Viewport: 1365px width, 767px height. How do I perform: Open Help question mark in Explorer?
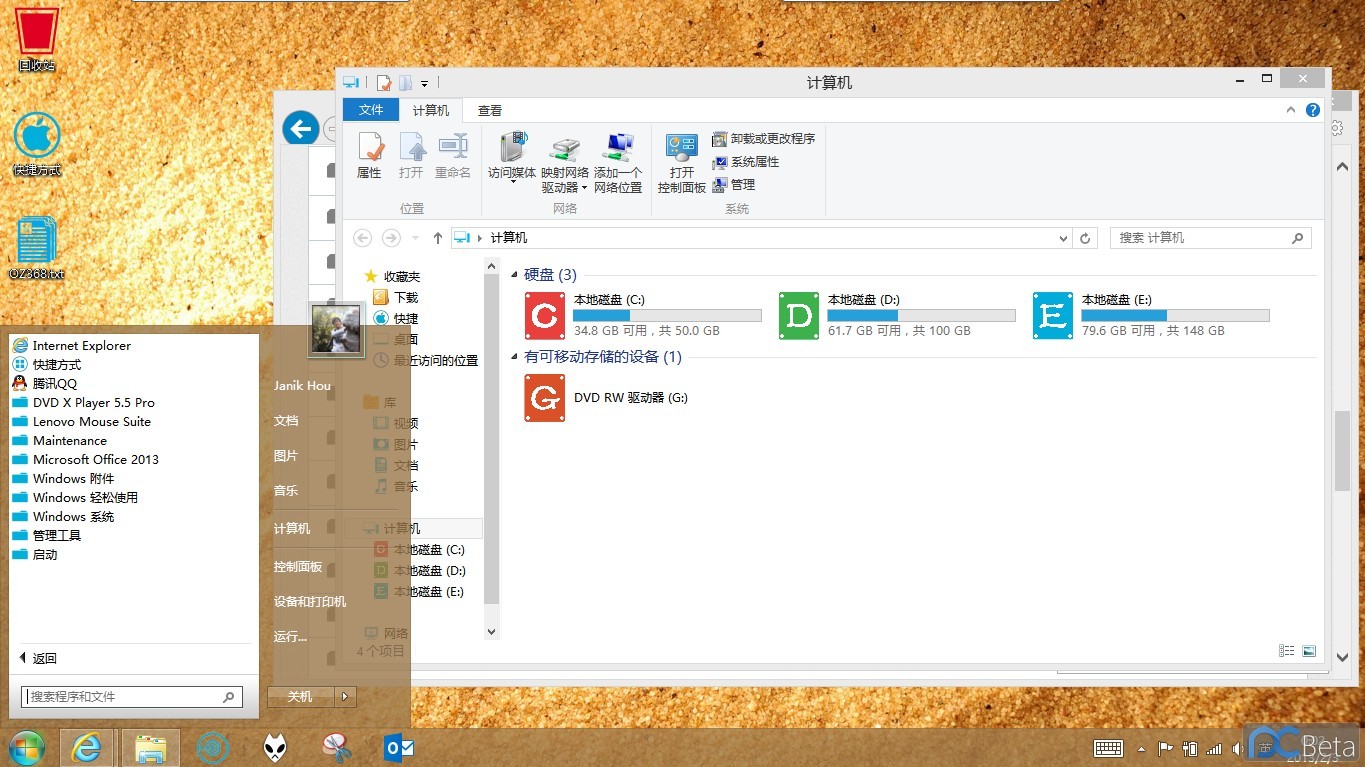point(1314,111)
